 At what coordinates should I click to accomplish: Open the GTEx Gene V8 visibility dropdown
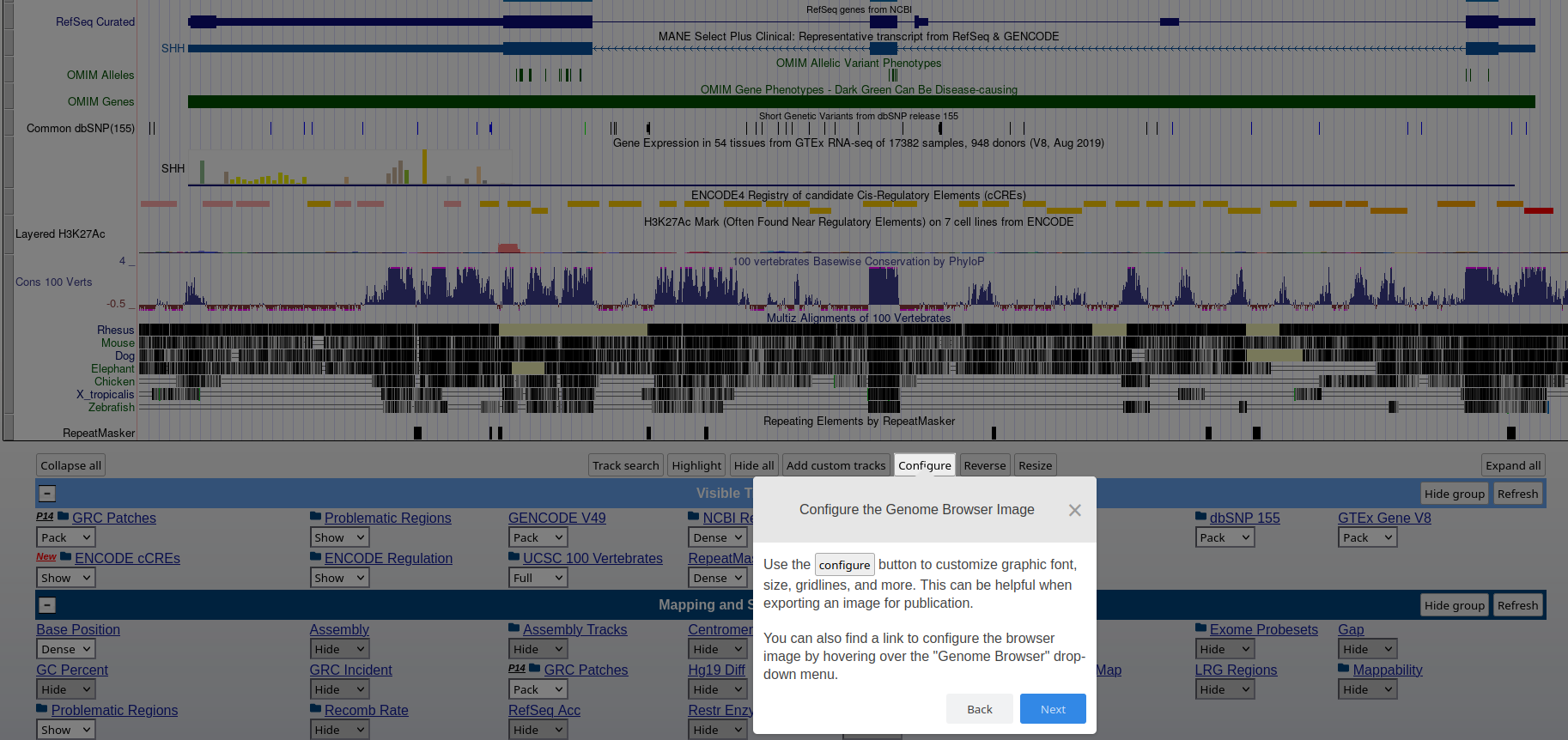click(1367, 537)
